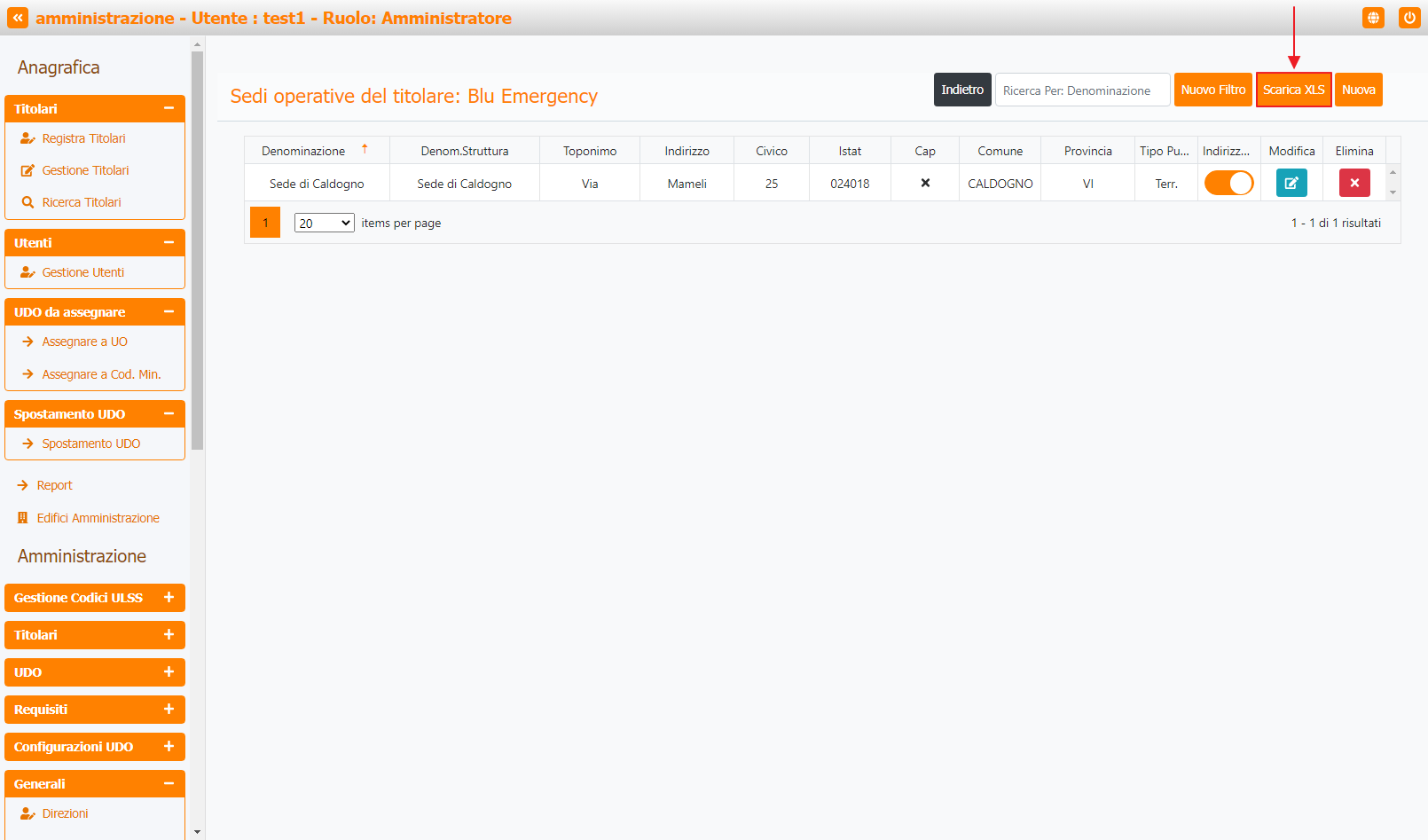1428x840 pixels.
Task: Sort by Comune column header
Action: coord(1000,151)
